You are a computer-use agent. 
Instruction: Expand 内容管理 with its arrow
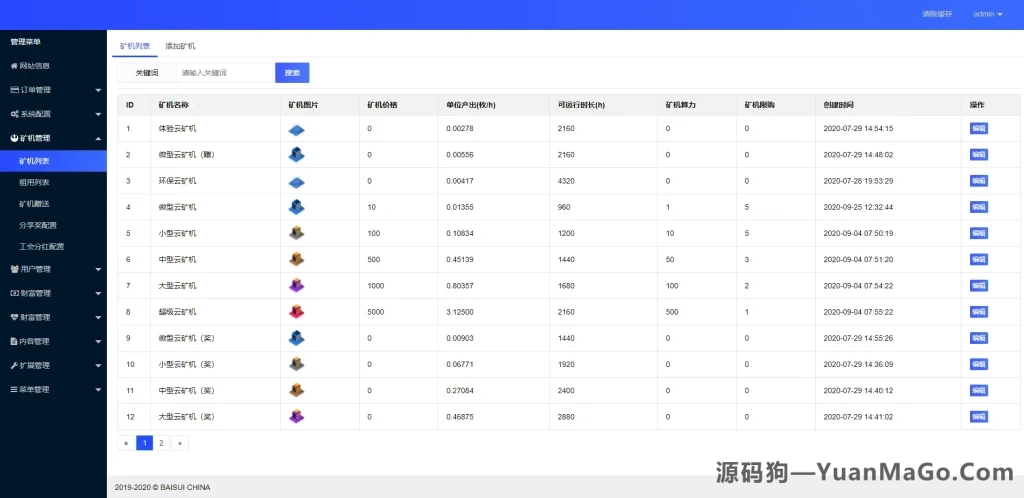(x=98, y=341)
